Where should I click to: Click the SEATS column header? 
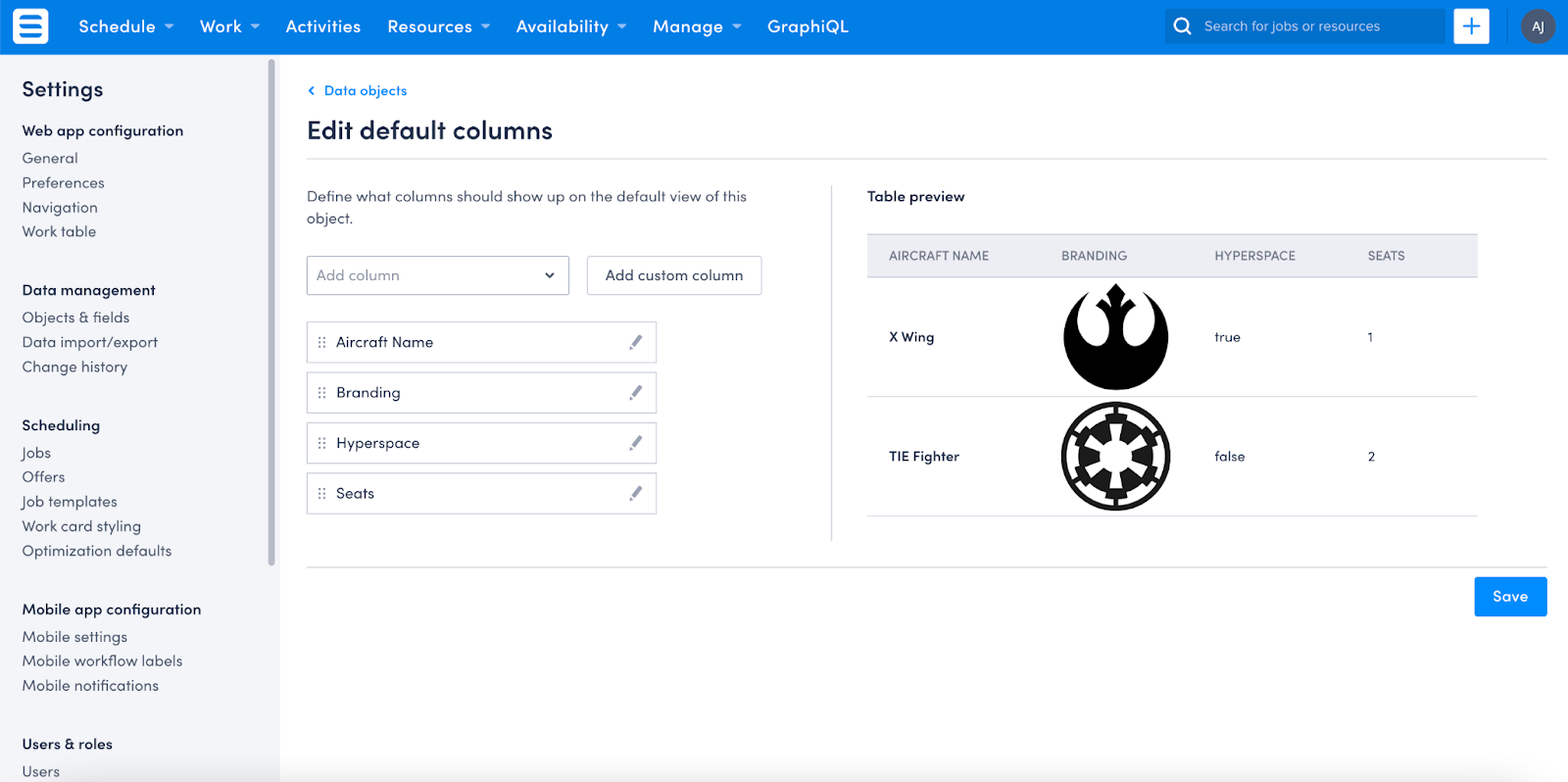point(1387,256)
